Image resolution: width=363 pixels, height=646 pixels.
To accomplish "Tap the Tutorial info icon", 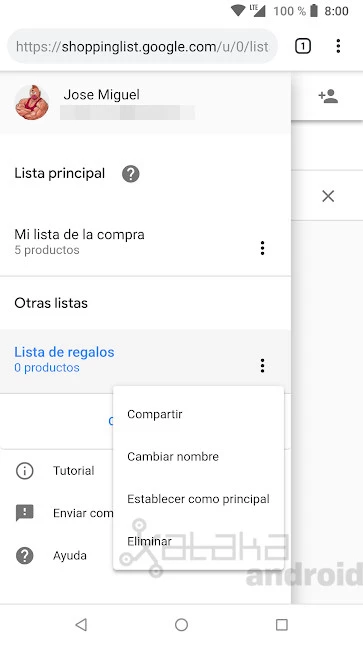I will click(x=25, y=470).
